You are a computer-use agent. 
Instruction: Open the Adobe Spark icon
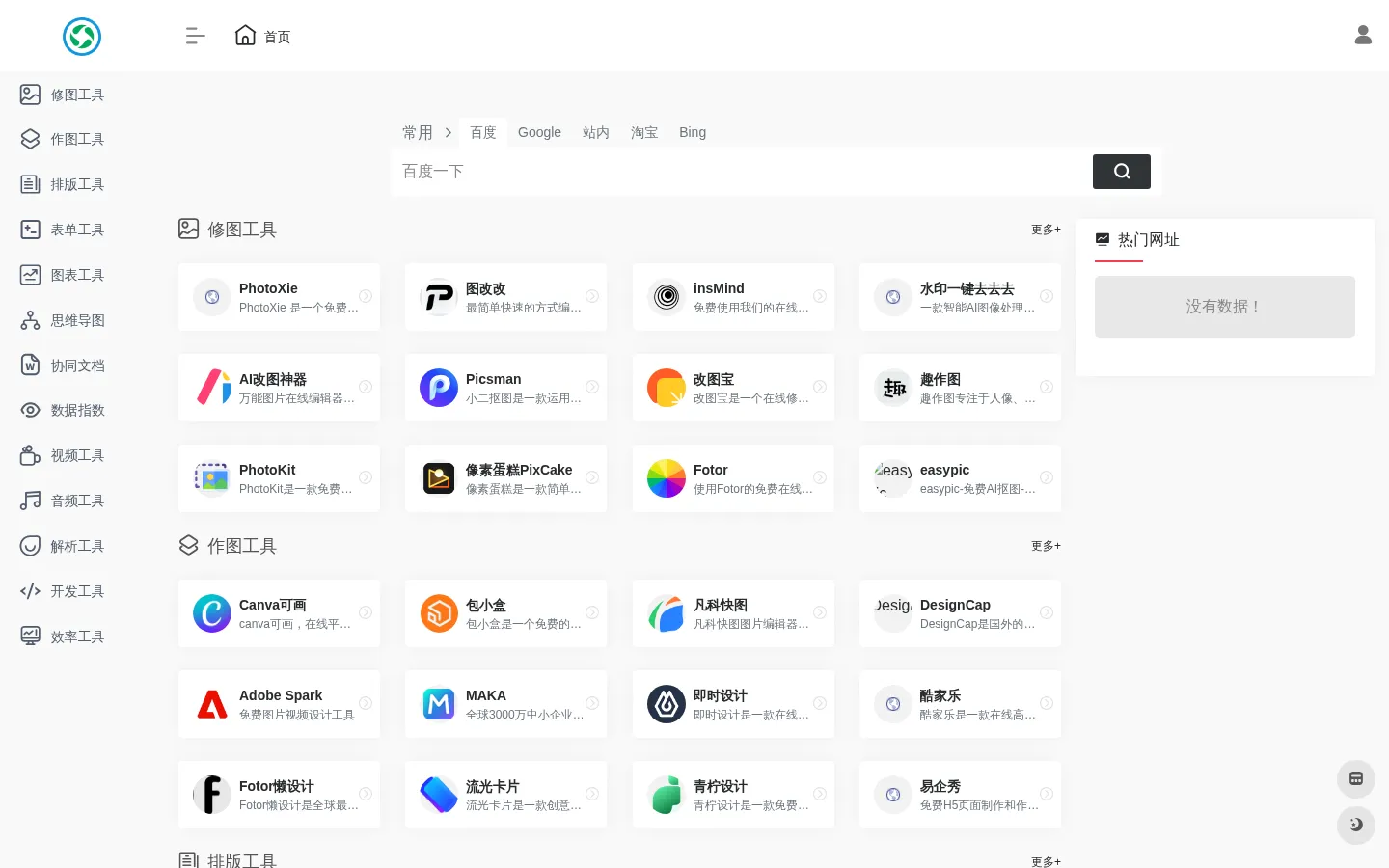click(x=212, y=704)
